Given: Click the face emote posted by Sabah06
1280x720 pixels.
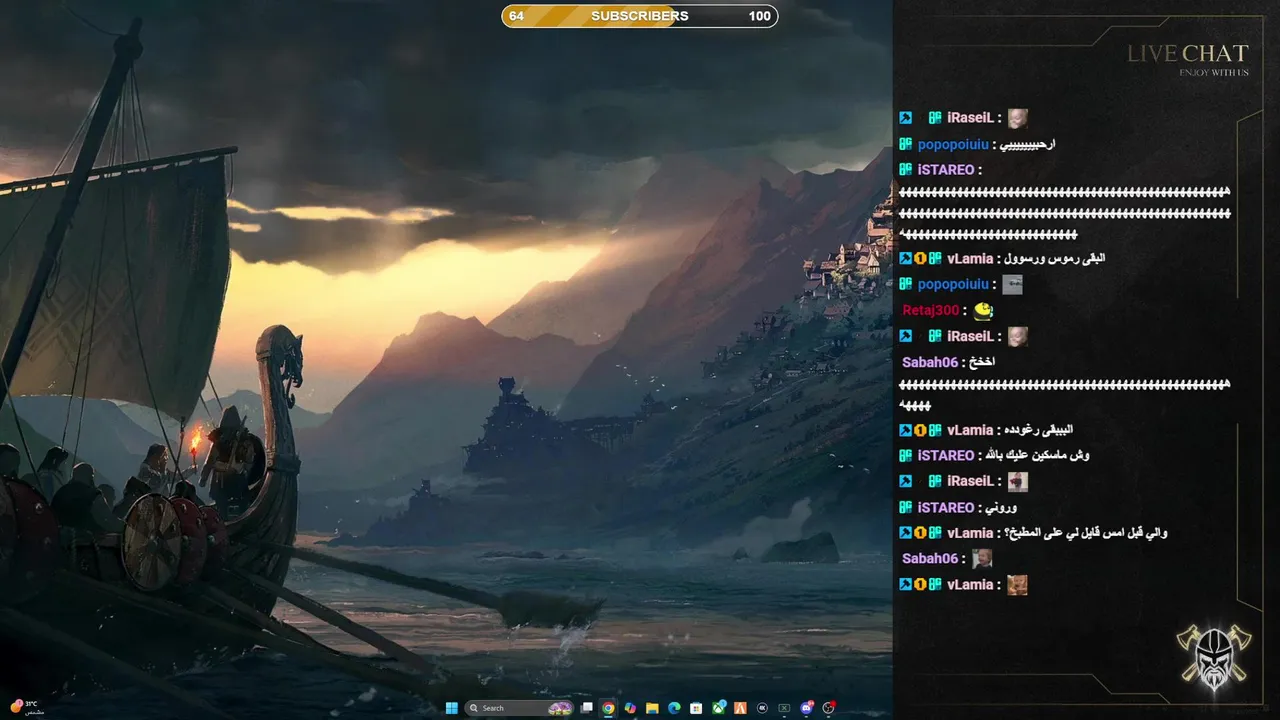Looking at the screenshot, I should (982, 559).
